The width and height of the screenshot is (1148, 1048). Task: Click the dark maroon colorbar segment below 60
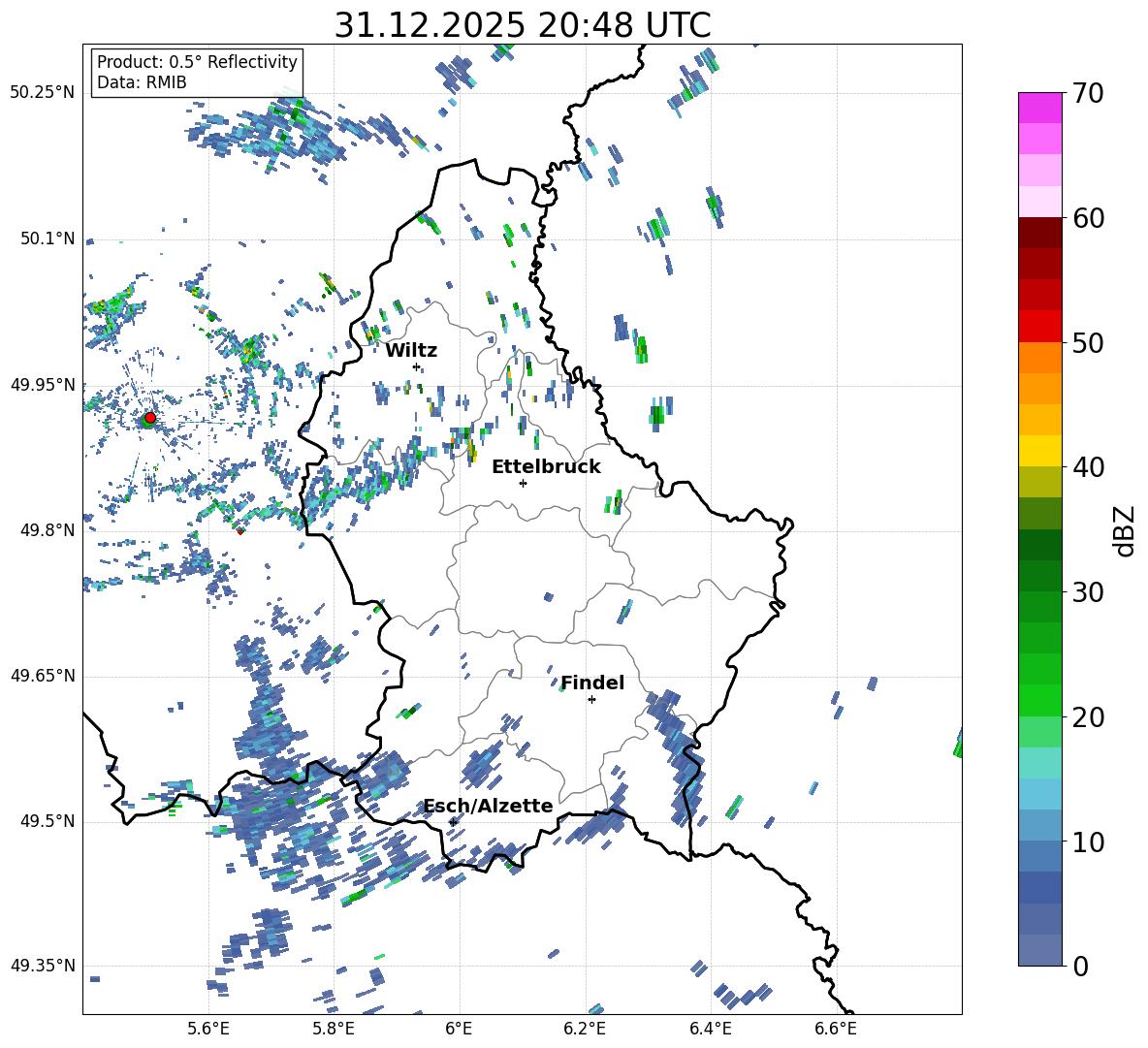[x=1039, y=233]
